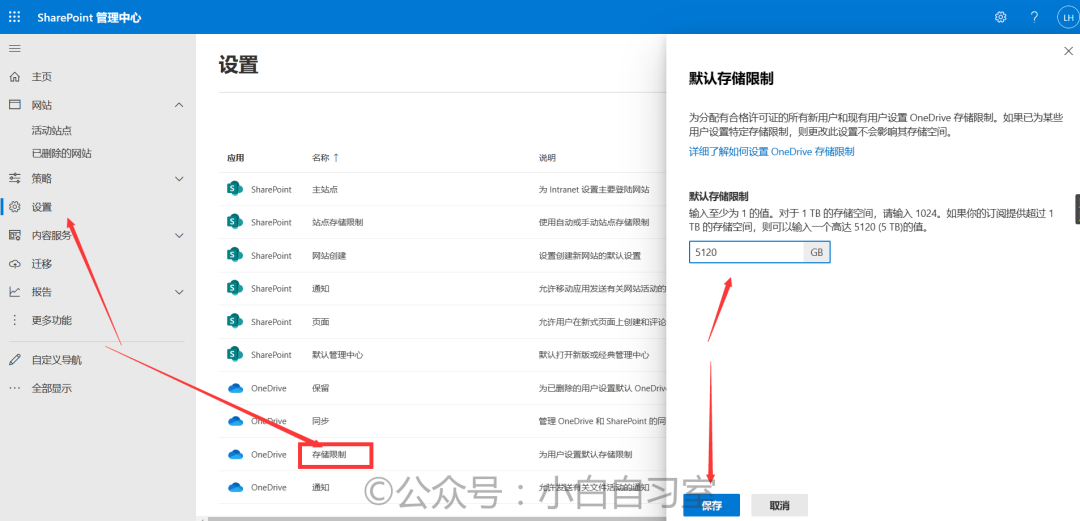This screenshot has width=1080, height=521.
Task: Click the storage limit GB input field
Action: click(x=747, y=252)
